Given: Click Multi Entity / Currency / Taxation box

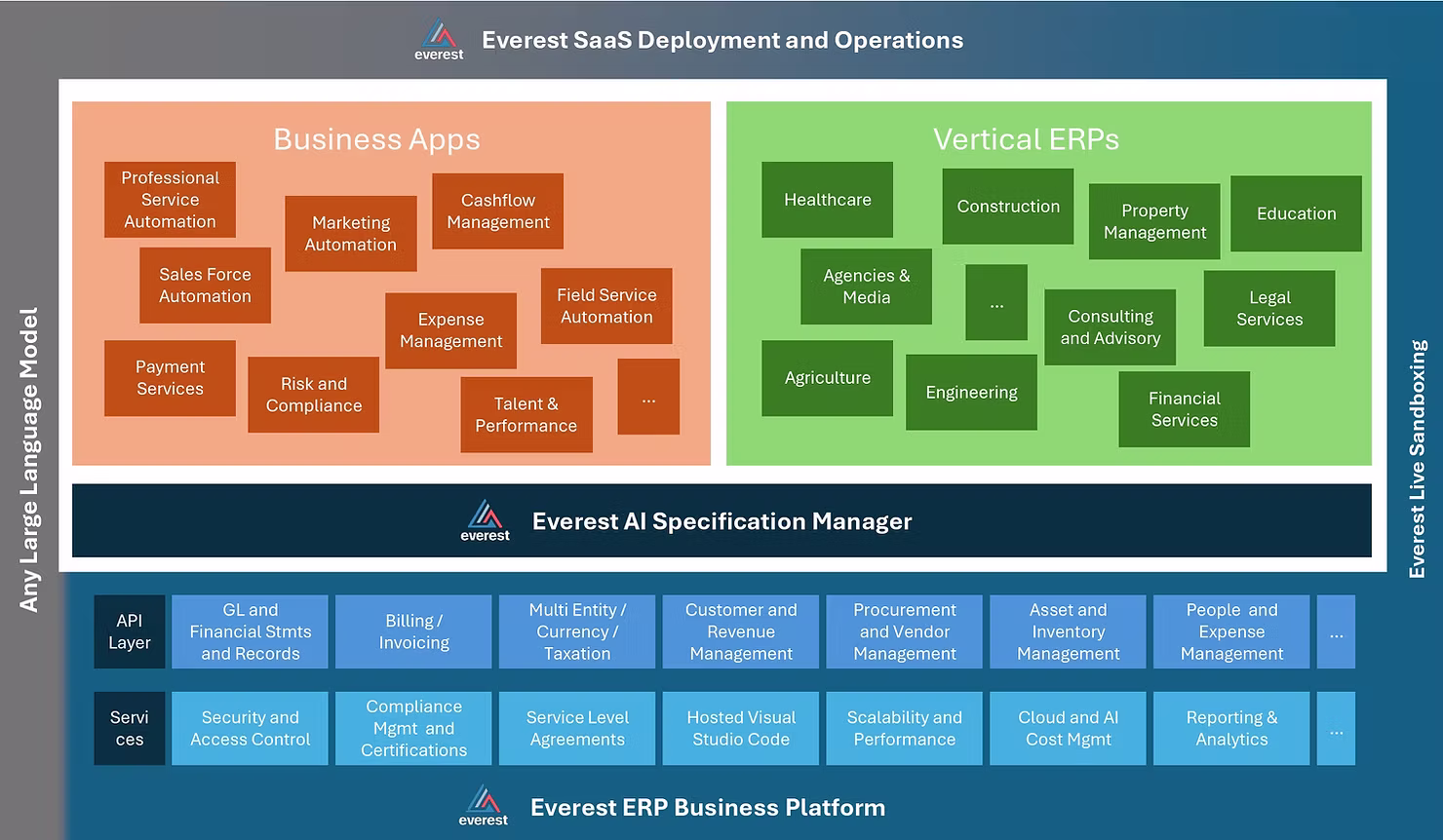Looking at the screenshot, I should (577, 631).
